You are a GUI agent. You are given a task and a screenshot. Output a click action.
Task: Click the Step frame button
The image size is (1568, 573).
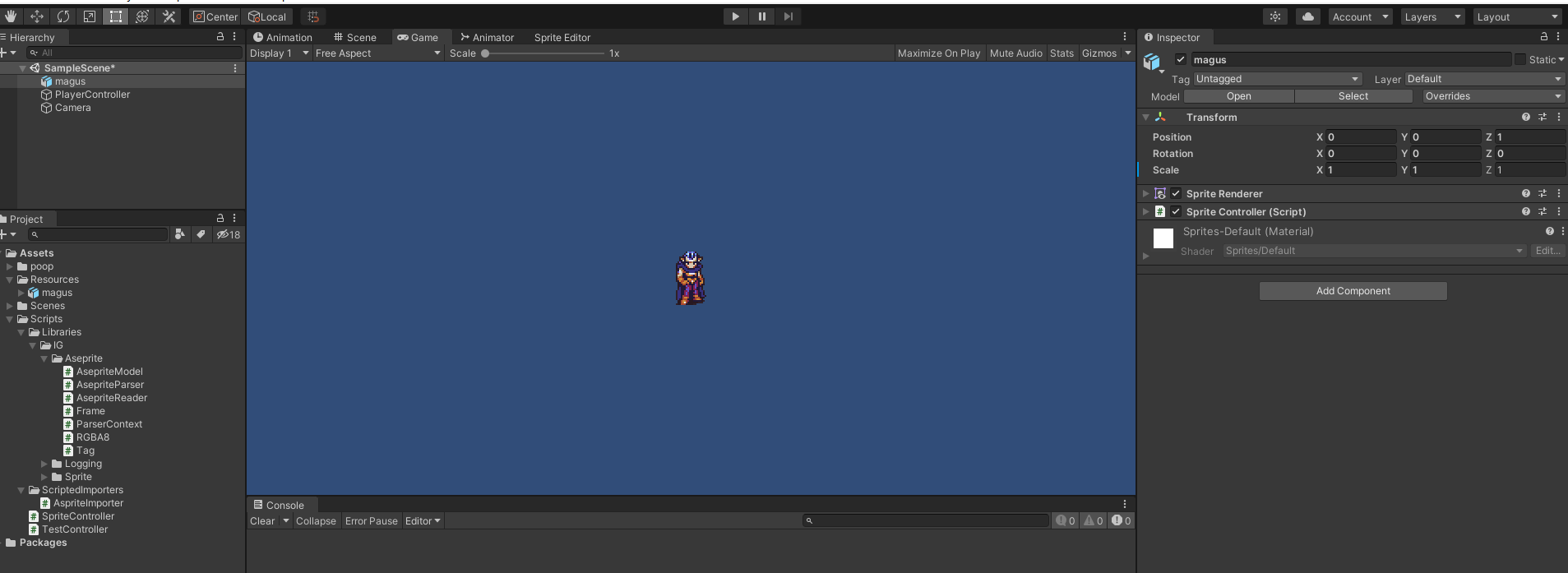coord(788,16)
